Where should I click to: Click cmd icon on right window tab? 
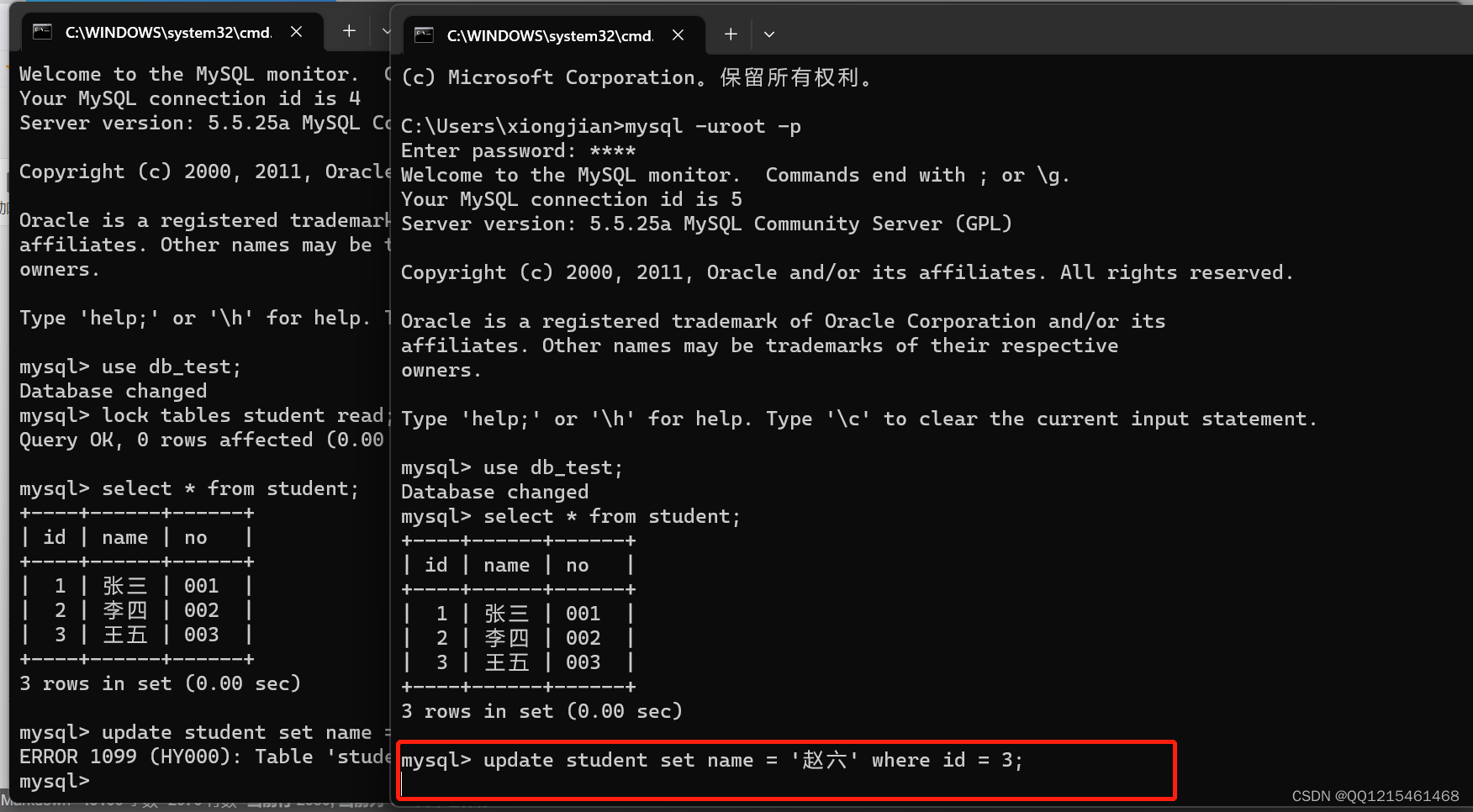(x=424, y=35)
